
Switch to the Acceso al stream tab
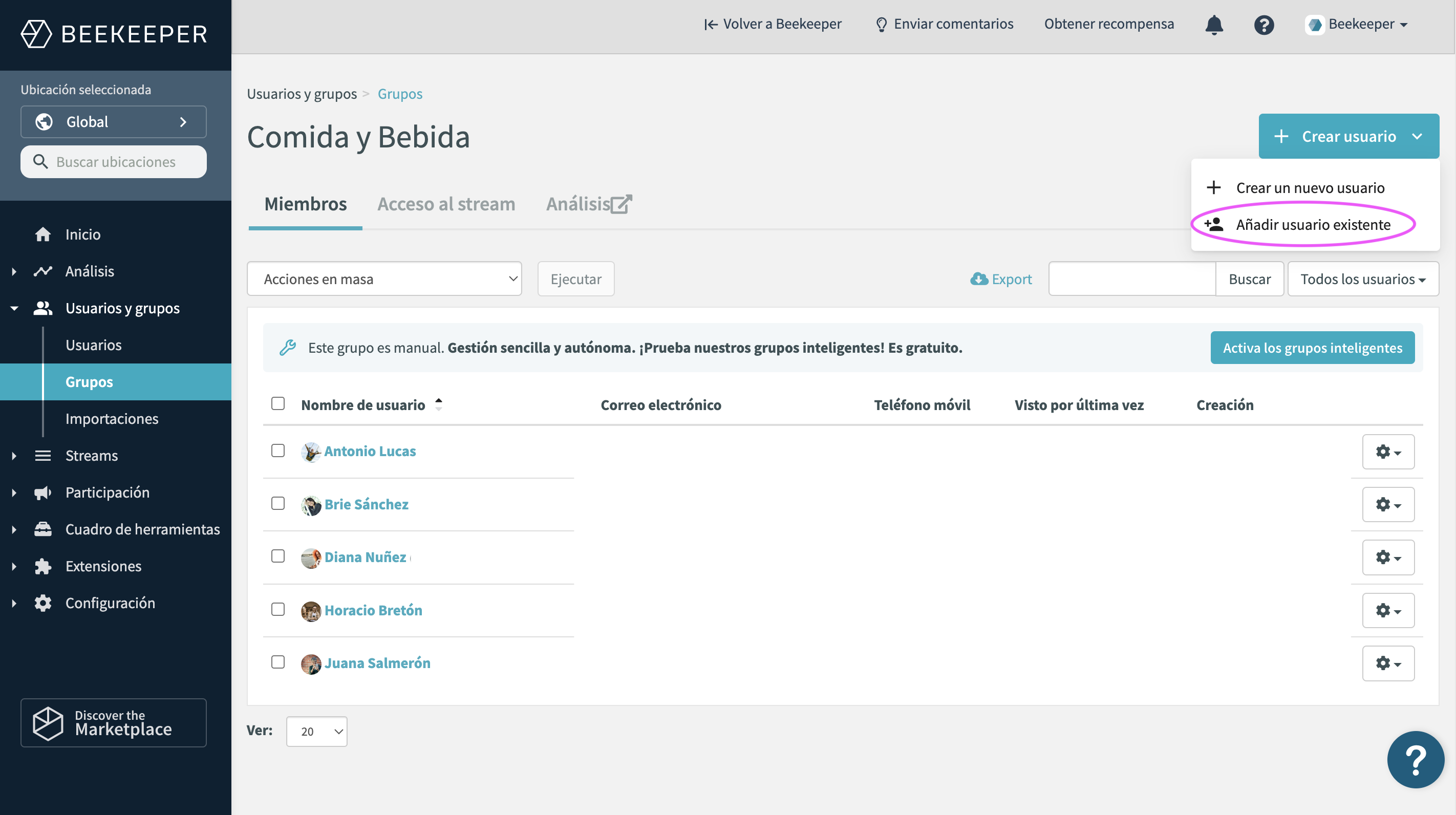[446, 204]
